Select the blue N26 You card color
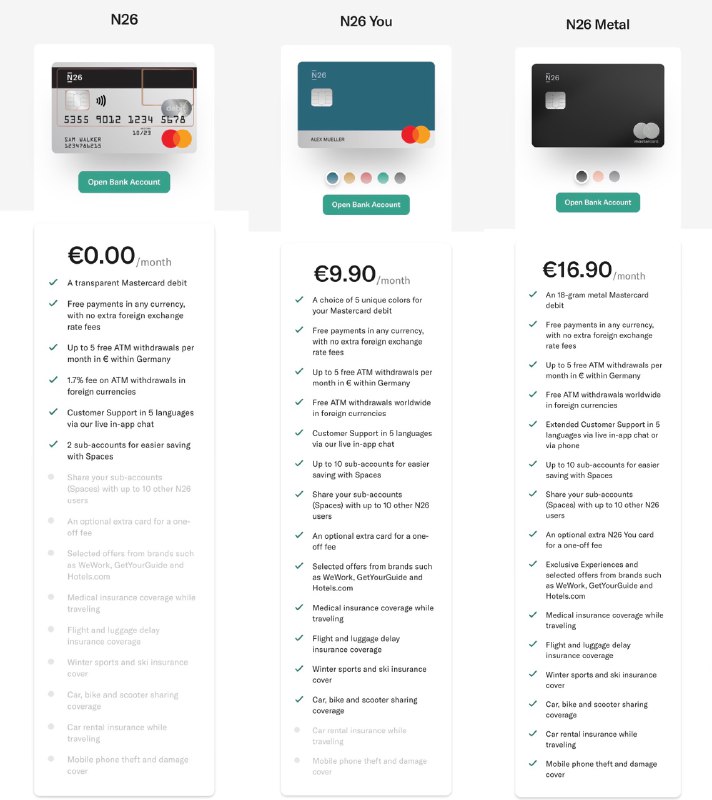Image resolution: width=712 pixels, height=800 pixels. (333, 178)
